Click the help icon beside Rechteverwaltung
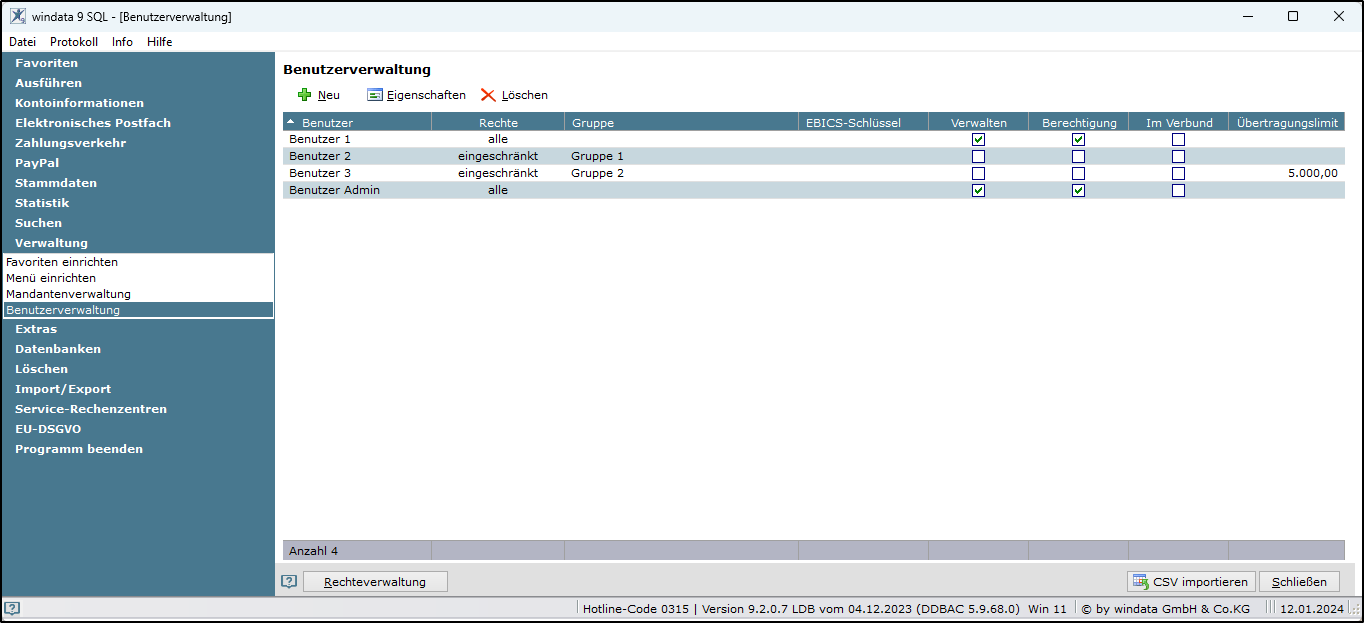 289,582
